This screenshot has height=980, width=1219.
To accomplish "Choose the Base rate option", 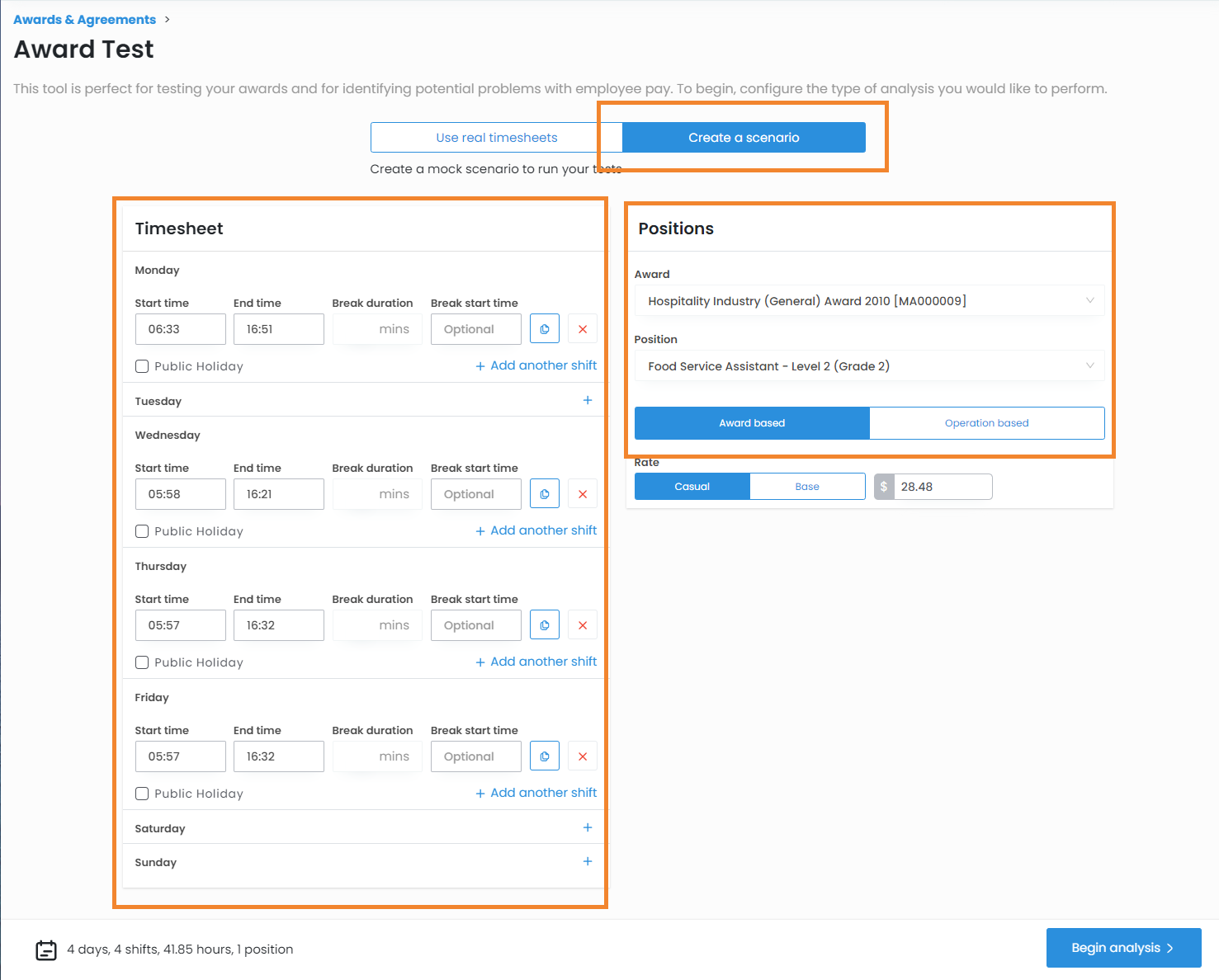I will click(807, 487).
